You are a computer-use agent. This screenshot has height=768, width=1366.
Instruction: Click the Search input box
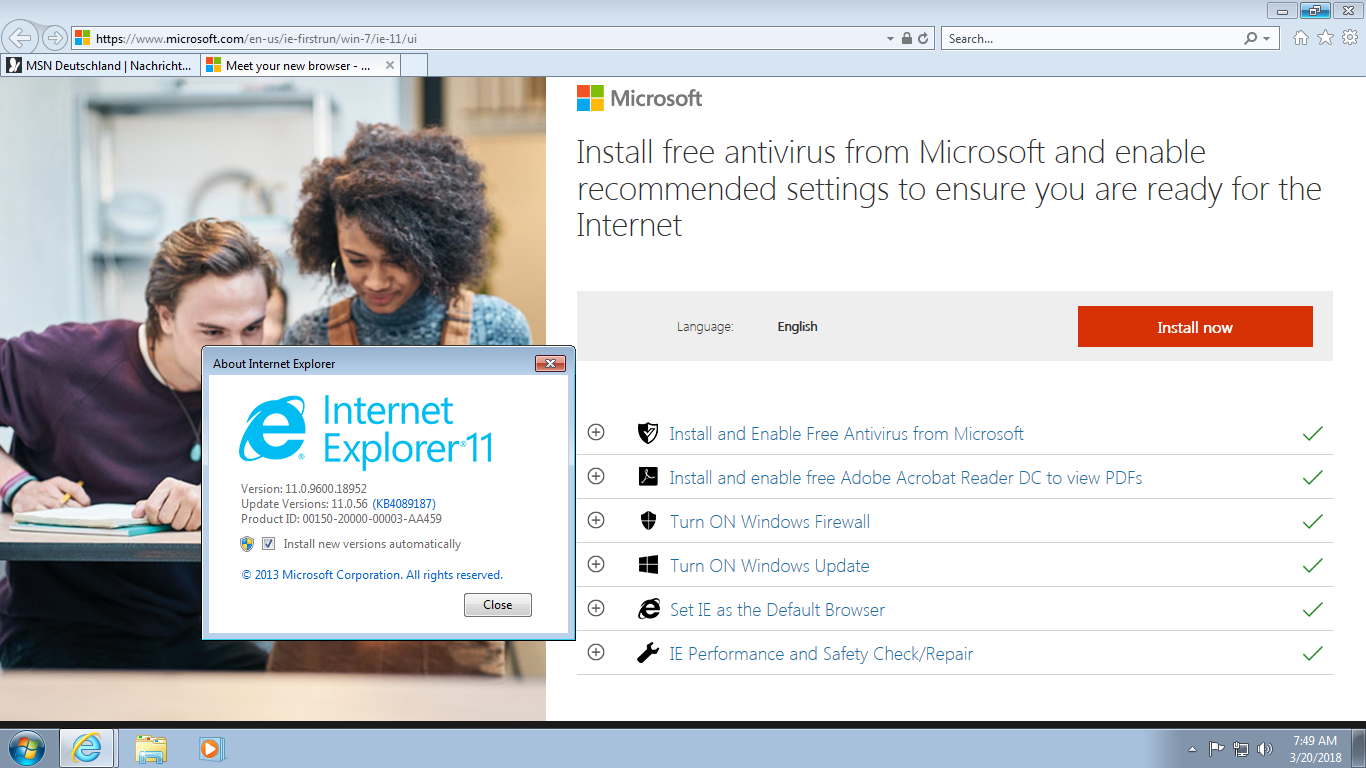(1090, 39)
